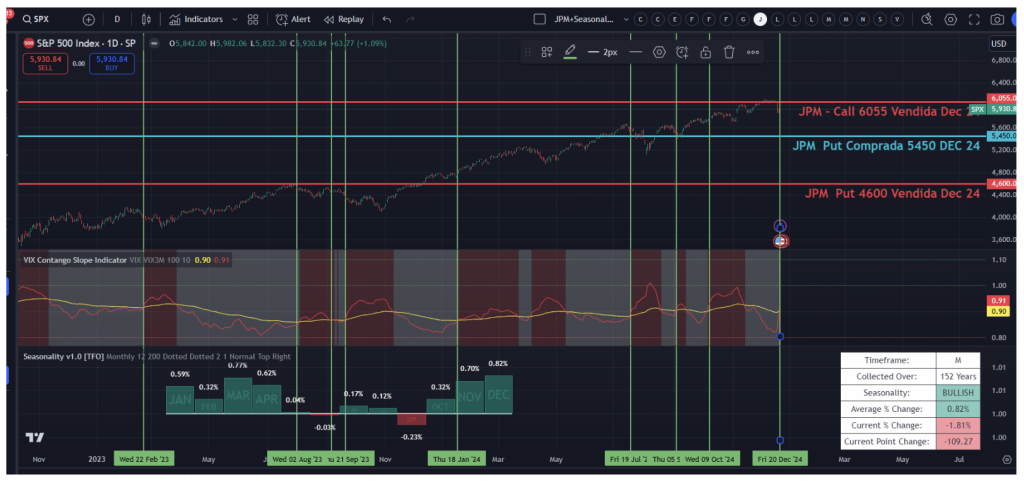The height and width of the screenshot is (484, 1024).
Task: Expand the JPM+Seasonal layout dropdown
Action: tap(625, 19)
